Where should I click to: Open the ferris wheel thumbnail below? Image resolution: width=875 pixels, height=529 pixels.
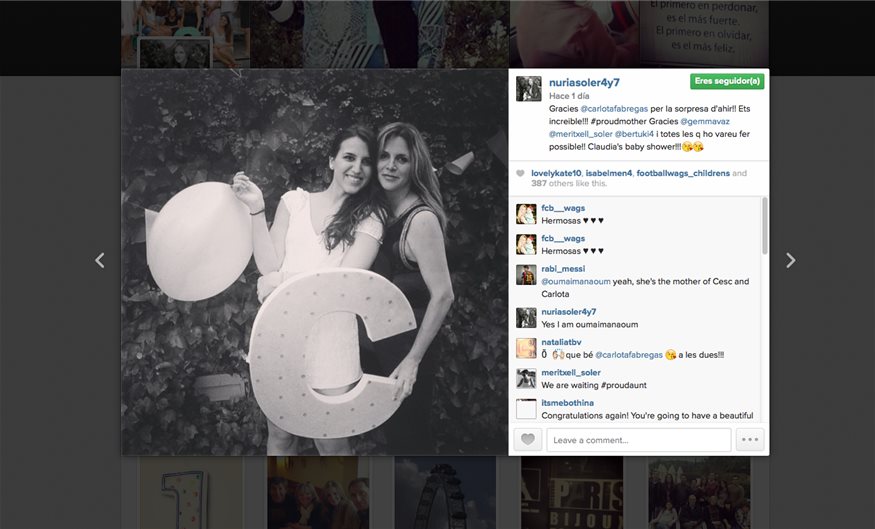pyautogui.click(x=432, y=493)
